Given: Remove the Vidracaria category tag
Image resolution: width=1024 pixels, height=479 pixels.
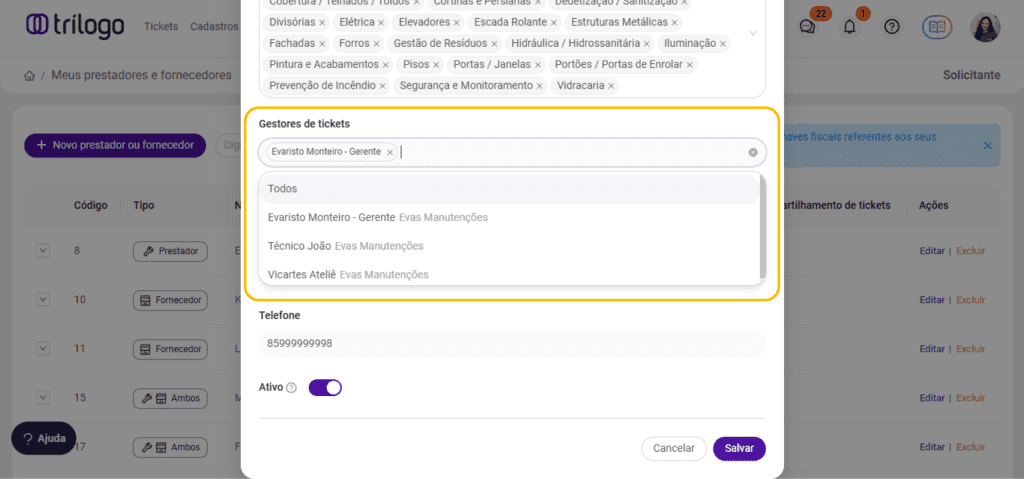Looking at the screenshot, I should pos(612,86).
